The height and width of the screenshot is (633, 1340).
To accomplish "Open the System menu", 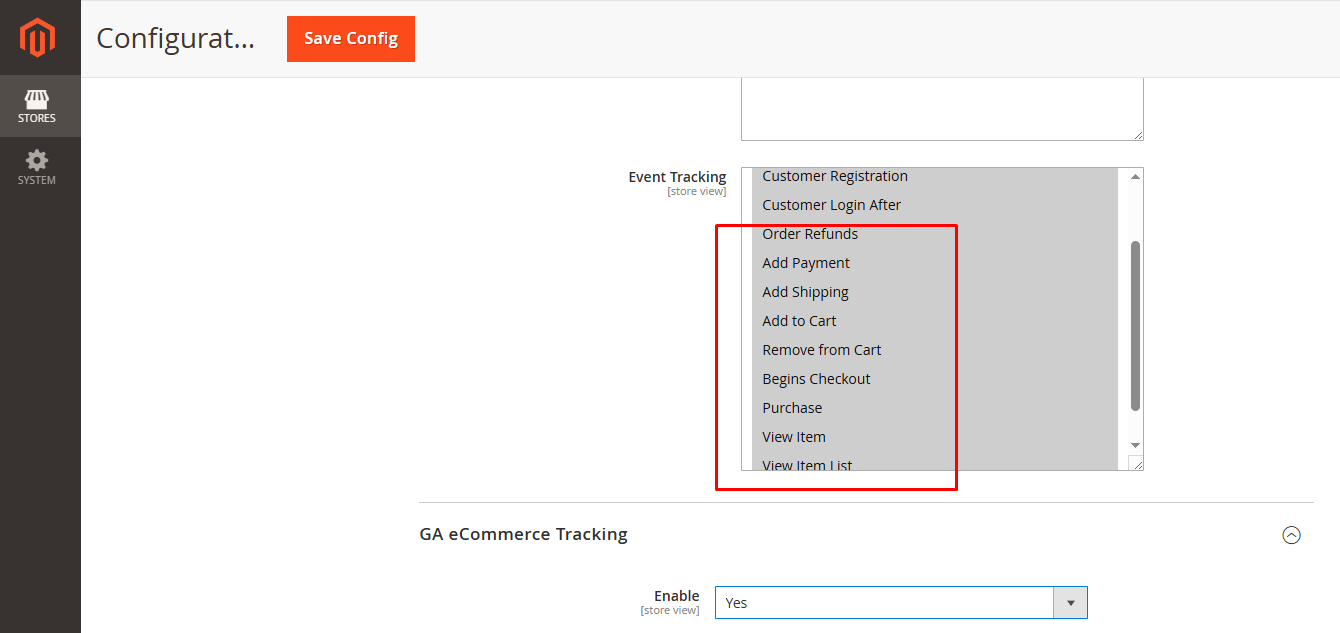I will [x=37, y=167].
